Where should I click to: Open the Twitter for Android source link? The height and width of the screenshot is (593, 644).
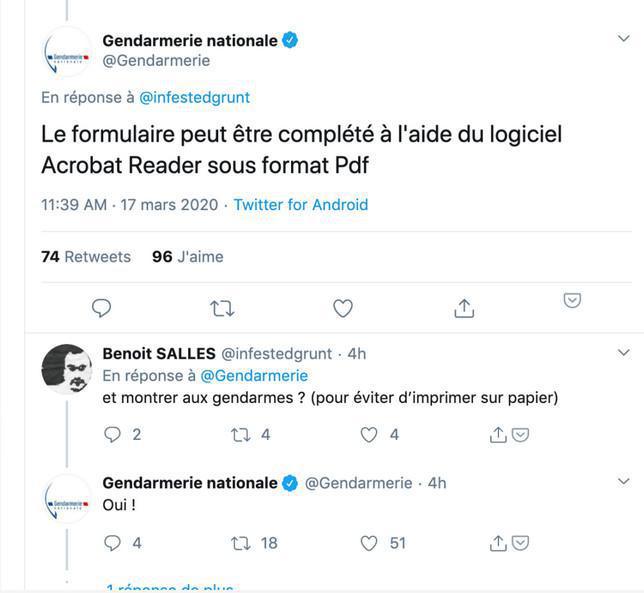pos(301,205)
